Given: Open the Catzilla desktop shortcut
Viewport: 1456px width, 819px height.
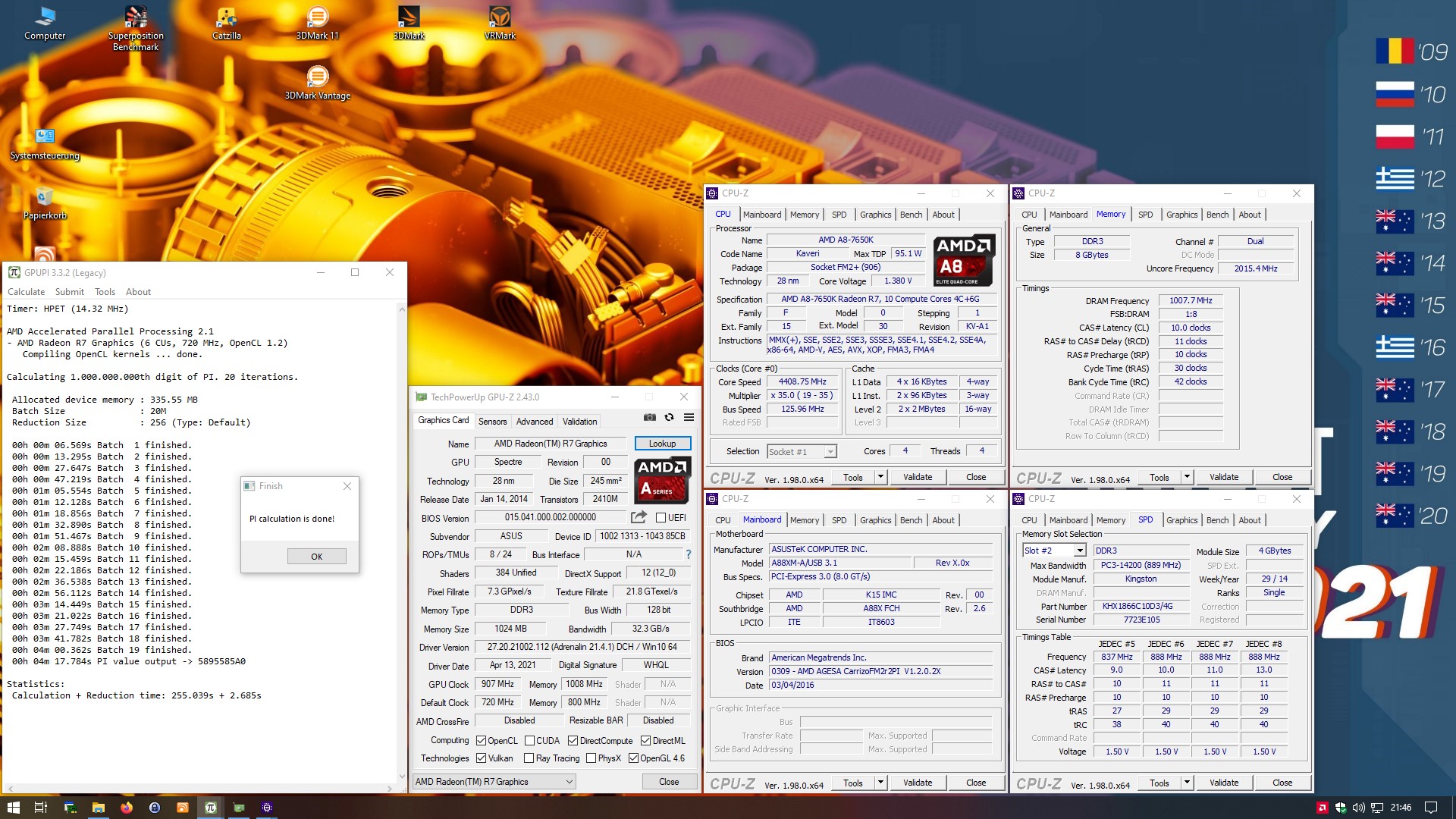Looking at the screenshot, I should tap(226, 24).
